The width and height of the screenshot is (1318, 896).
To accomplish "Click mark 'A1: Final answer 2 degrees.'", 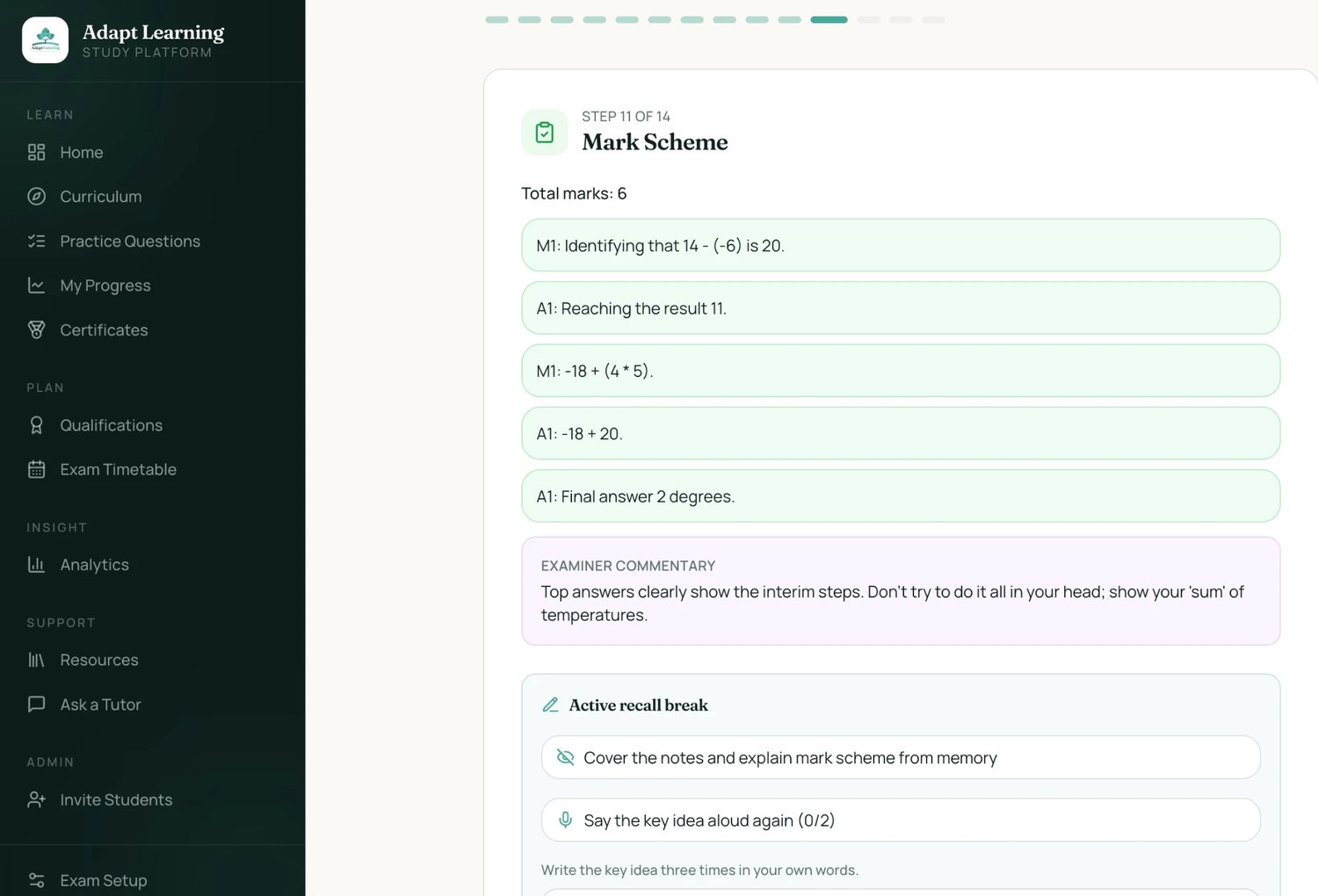I will click(x=901, y=496).
